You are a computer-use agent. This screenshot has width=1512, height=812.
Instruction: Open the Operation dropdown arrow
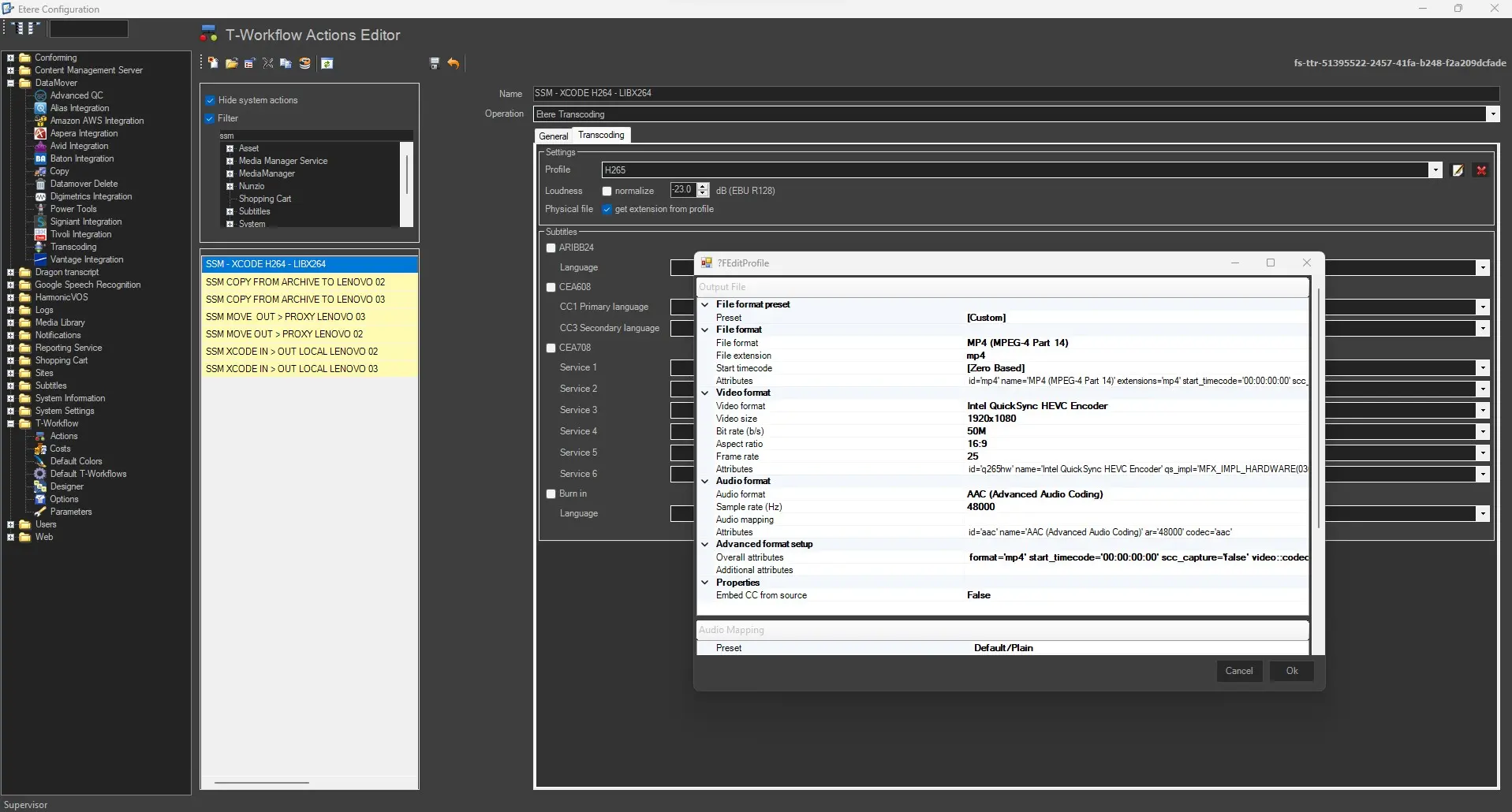pos(1492,114)
